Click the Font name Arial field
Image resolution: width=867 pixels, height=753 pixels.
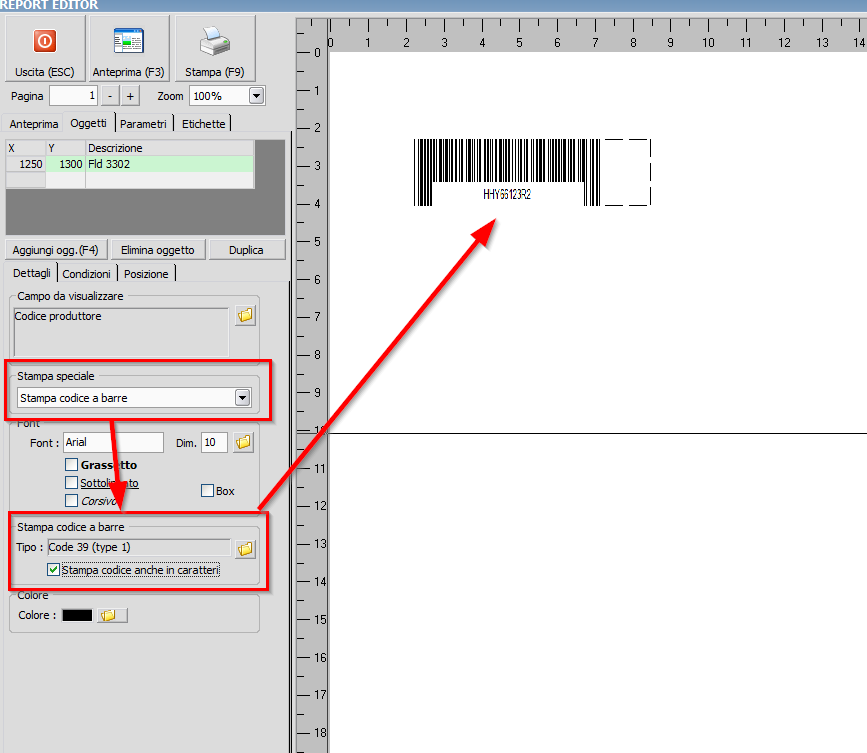113,442
